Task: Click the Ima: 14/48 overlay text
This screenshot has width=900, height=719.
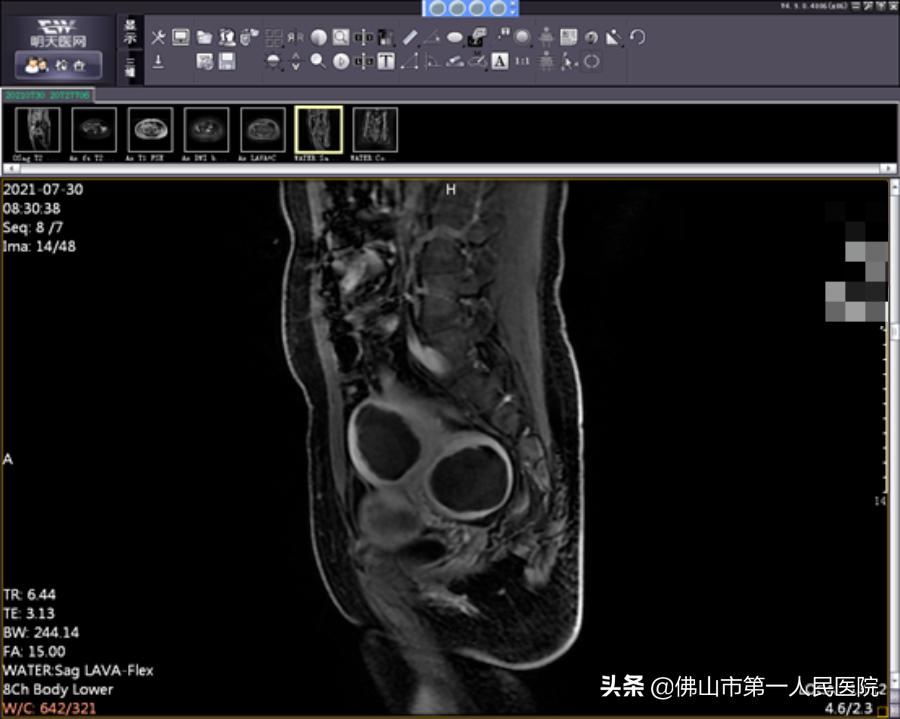Action: (x=39, y=247)
